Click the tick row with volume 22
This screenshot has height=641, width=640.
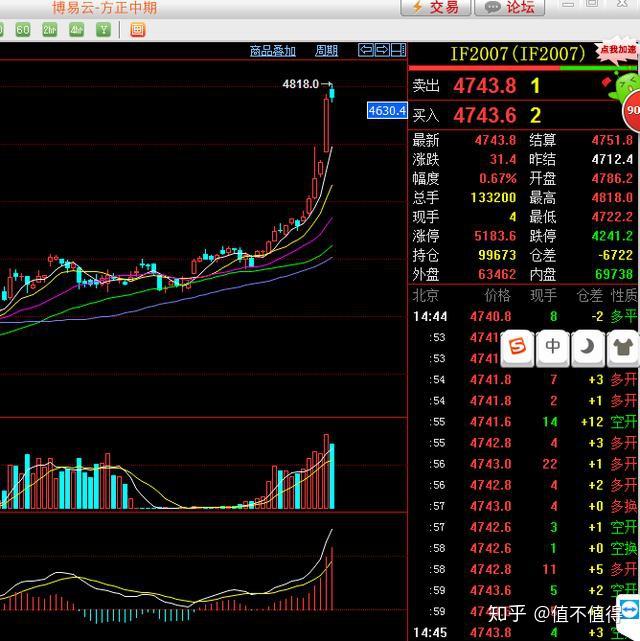(524, 464)
